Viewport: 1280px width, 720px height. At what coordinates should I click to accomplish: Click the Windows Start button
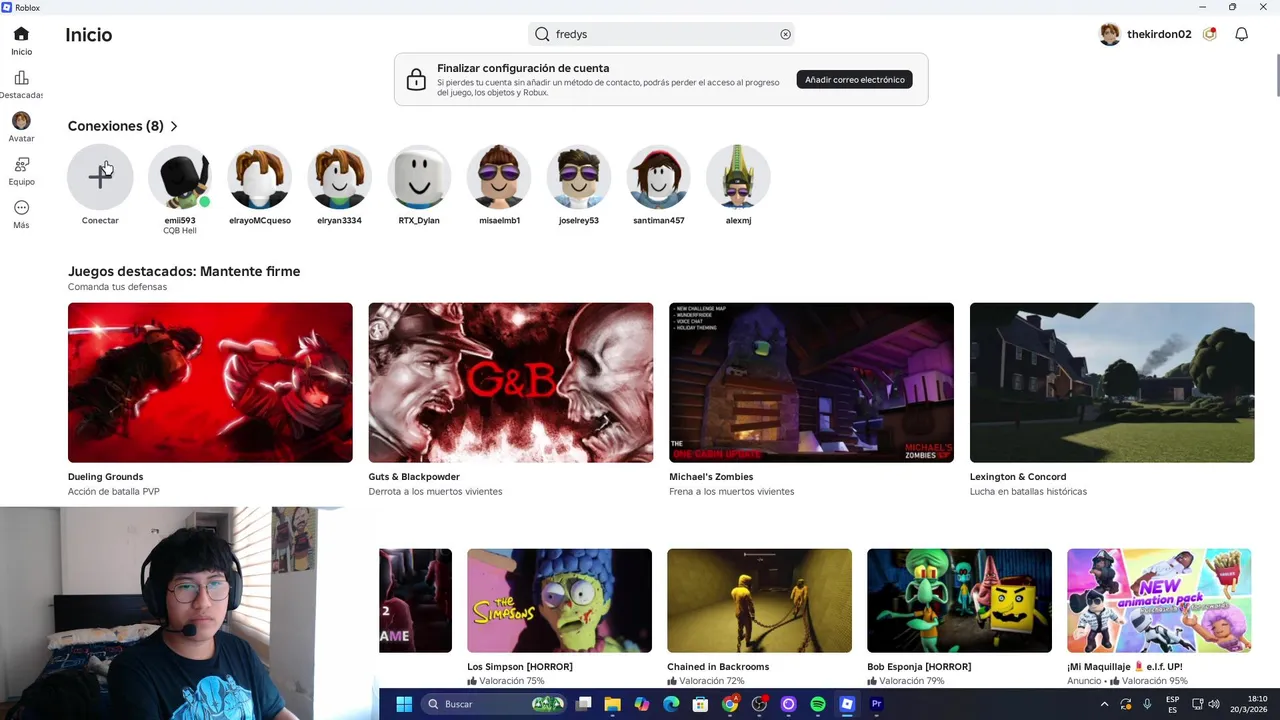pos(404,704)
